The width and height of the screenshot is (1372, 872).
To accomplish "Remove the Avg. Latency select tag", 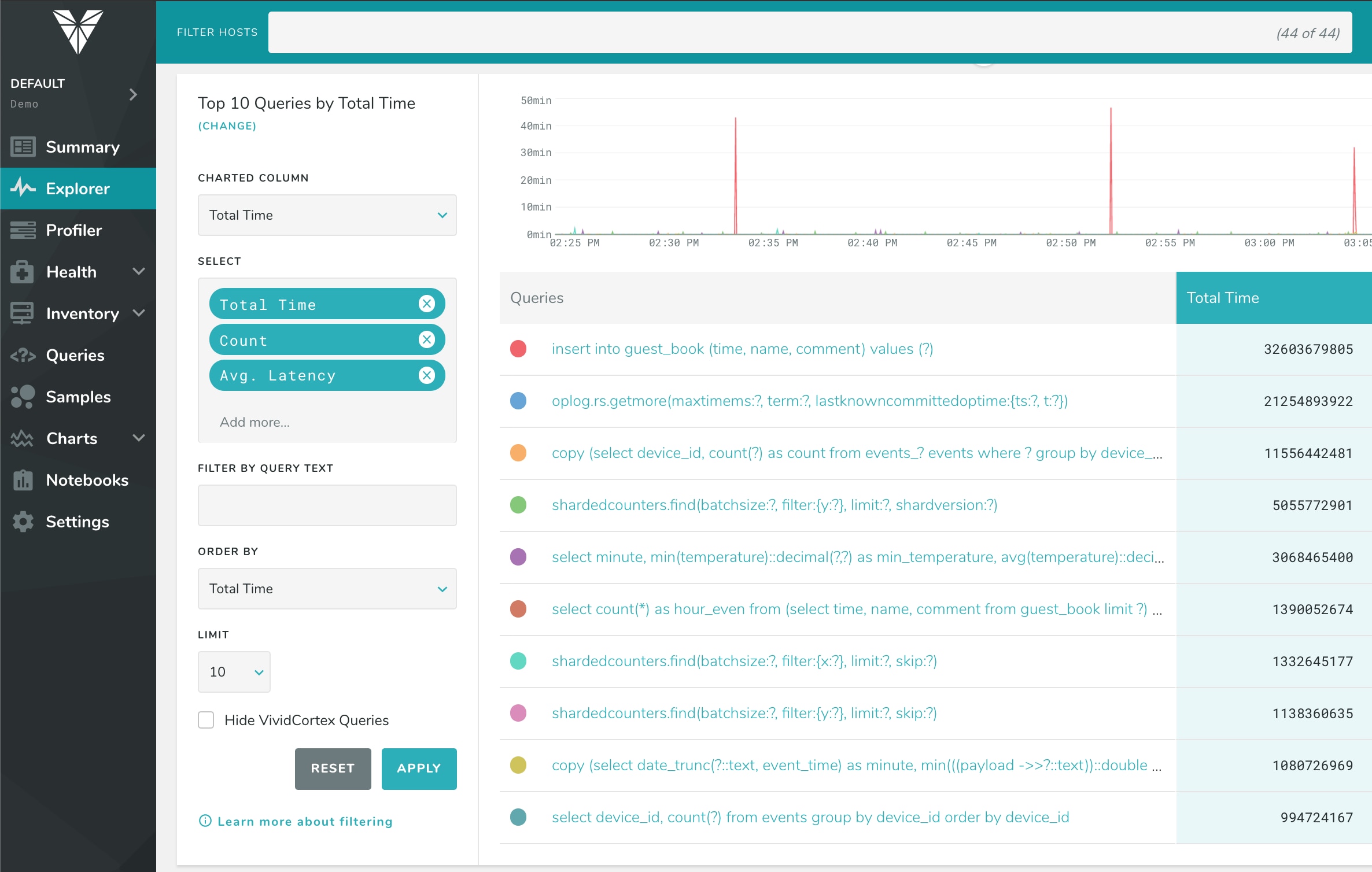I will click(427, 375).
